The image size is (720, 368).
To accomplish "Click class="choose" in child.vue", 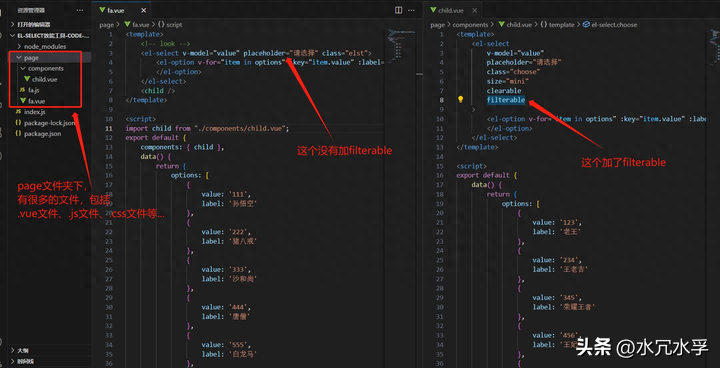I will [x=513, y=72].
